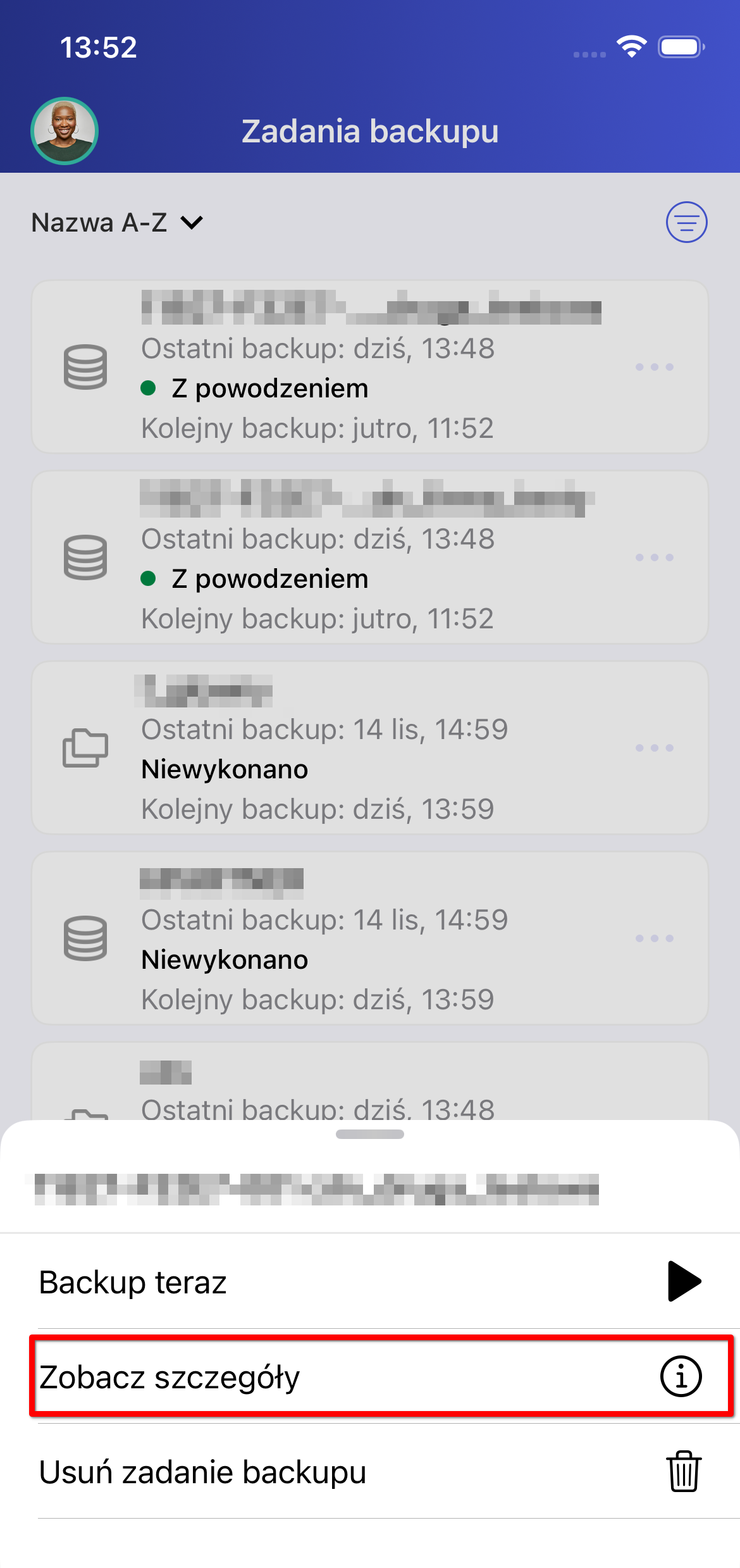The image size is (740, 1568).
Task: Tap the bottom sheet drag handle
Action: tap(370, 1134)
